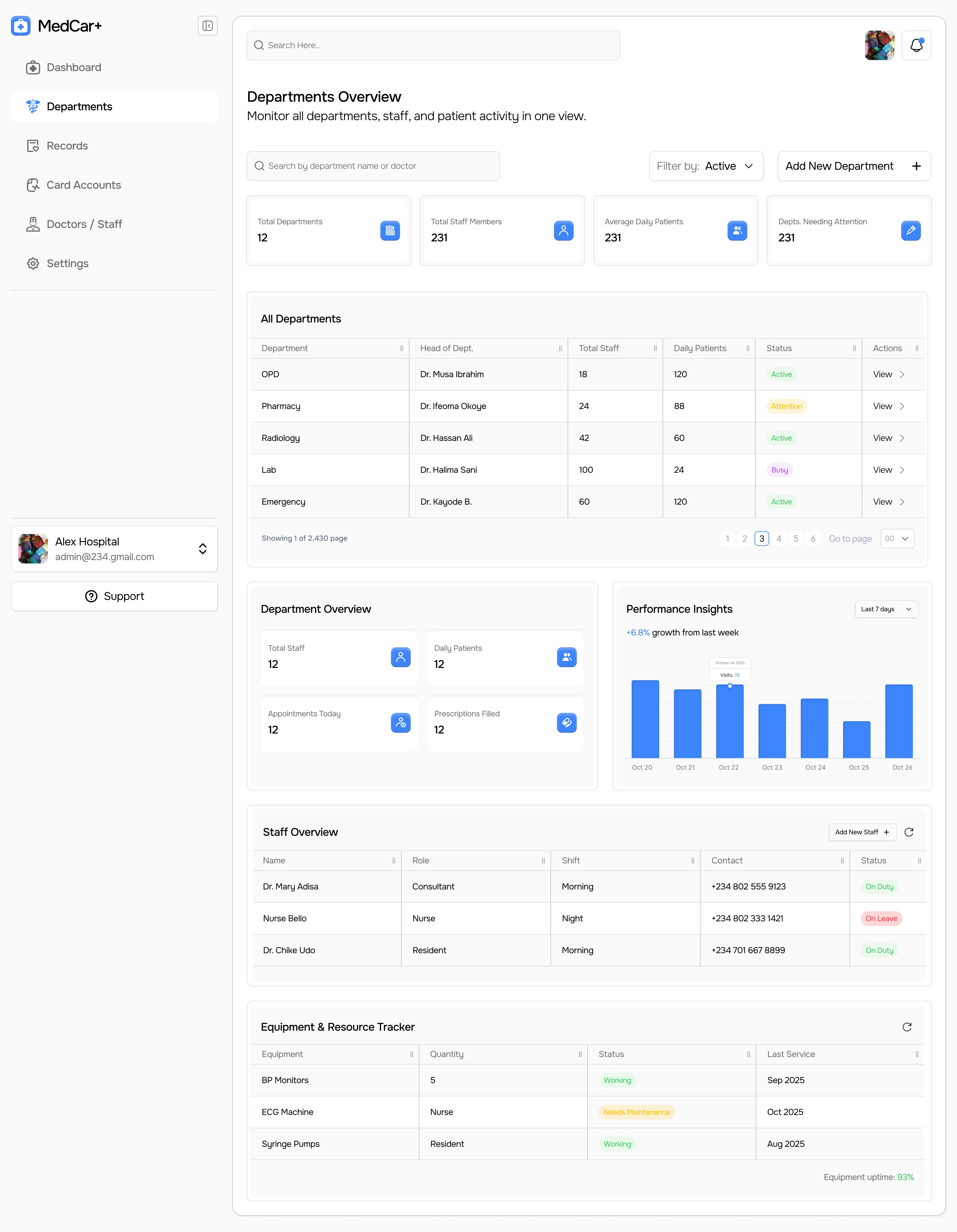Expand the Alex Hospital account switcher
The image size is (957, 1232).
[x=202, y=549]
